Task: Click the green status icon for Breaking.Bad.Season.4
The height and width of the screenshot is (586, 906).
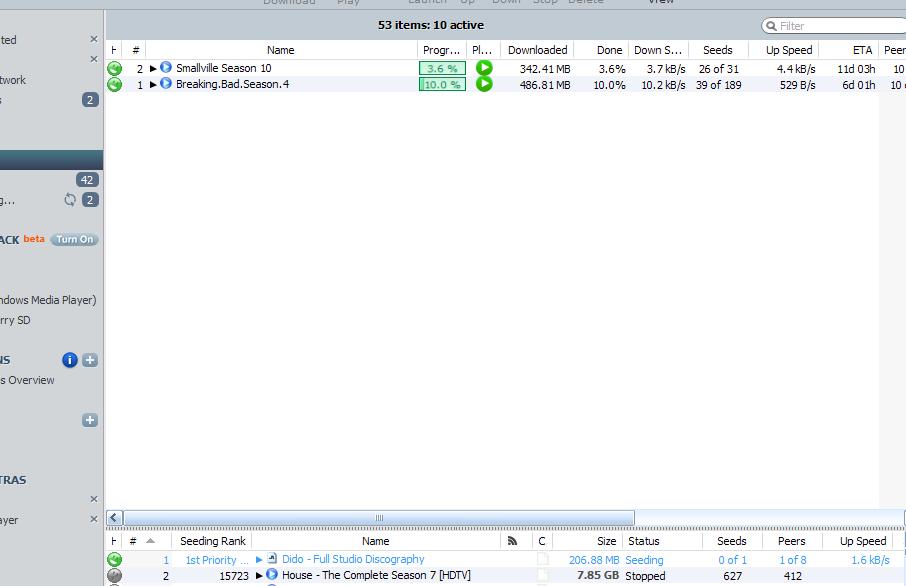Action: pyautogui.click(x=114, y=84)
